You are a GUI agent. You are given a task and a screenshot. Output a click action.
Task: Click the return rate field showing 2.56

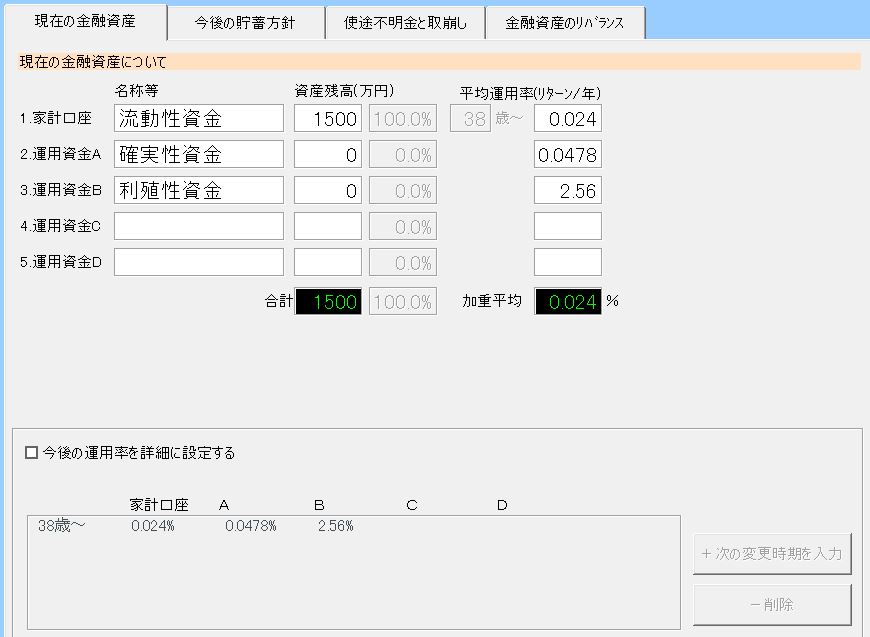(x=568, y=191)
